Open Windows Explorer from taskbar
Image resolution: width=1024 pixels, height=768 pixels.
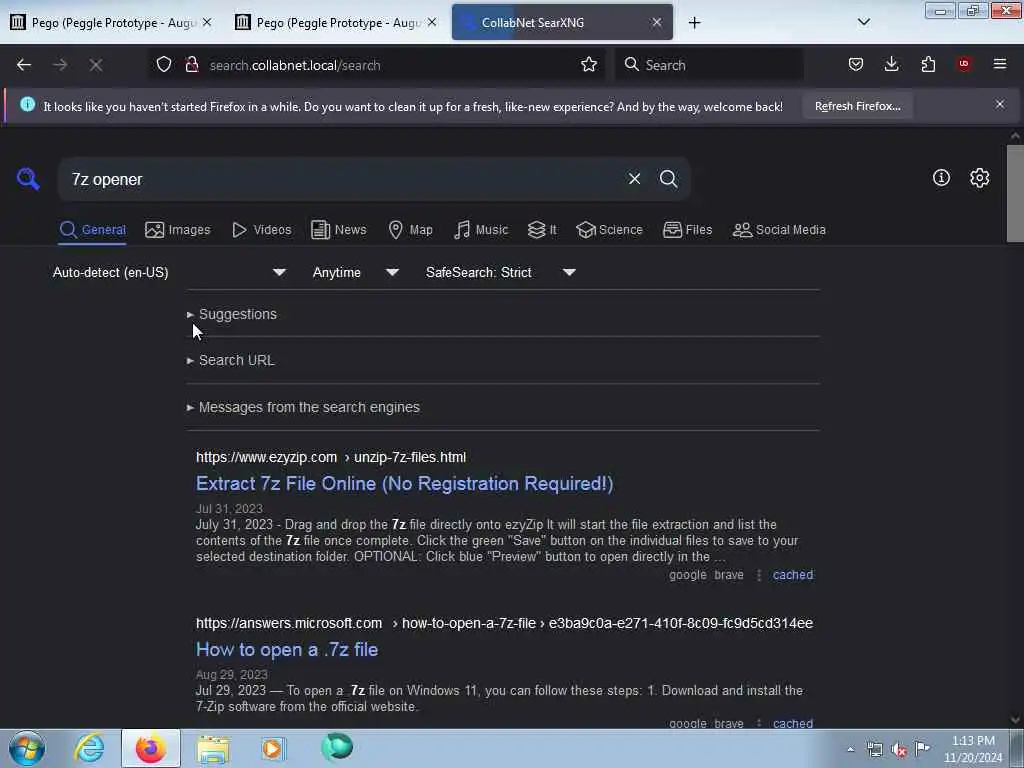(x=213, y=748)
